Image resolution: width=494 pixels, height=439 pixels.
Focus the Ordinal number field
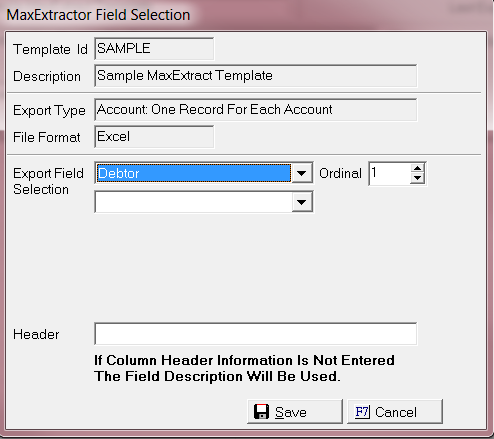click(x=390, y=173)
